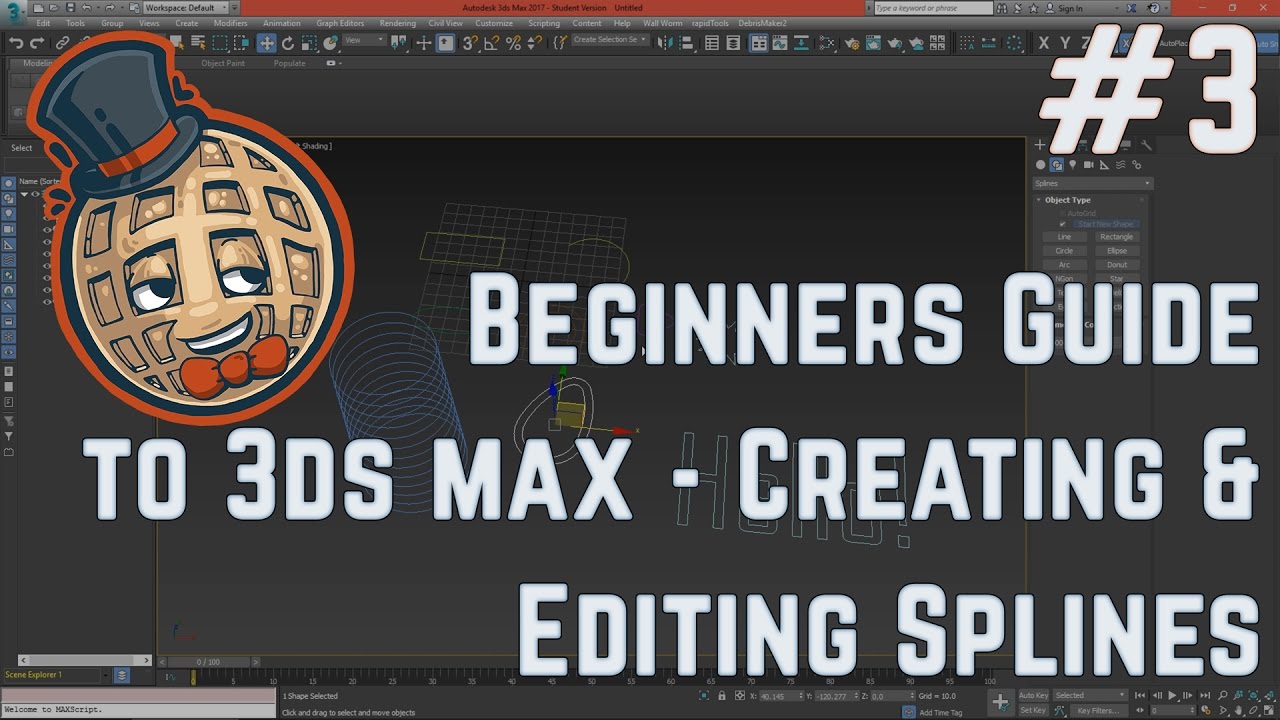Click the time slider showing 0 / 100

pyautogui.click(x=207, y=662)
